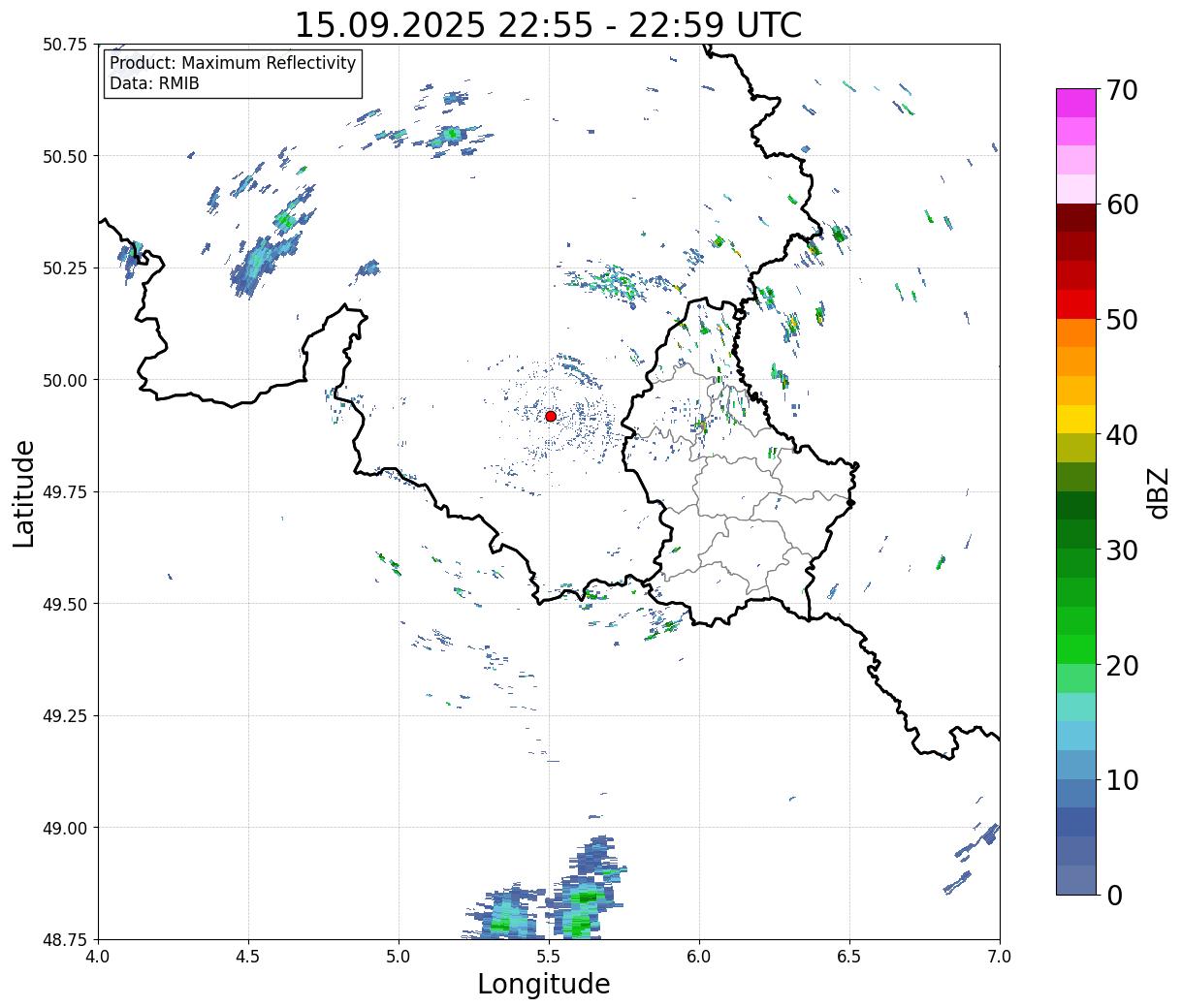Click the colorbar tick label 70
1182x1008 pixels.
(1122, 90)
